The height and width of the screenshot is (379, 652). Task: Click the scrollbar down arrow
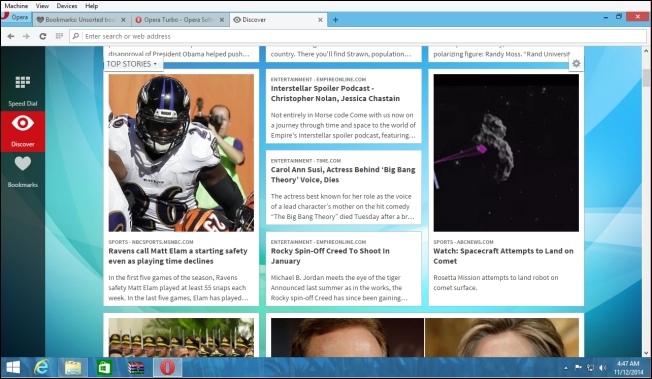click(x=646, y=353)
